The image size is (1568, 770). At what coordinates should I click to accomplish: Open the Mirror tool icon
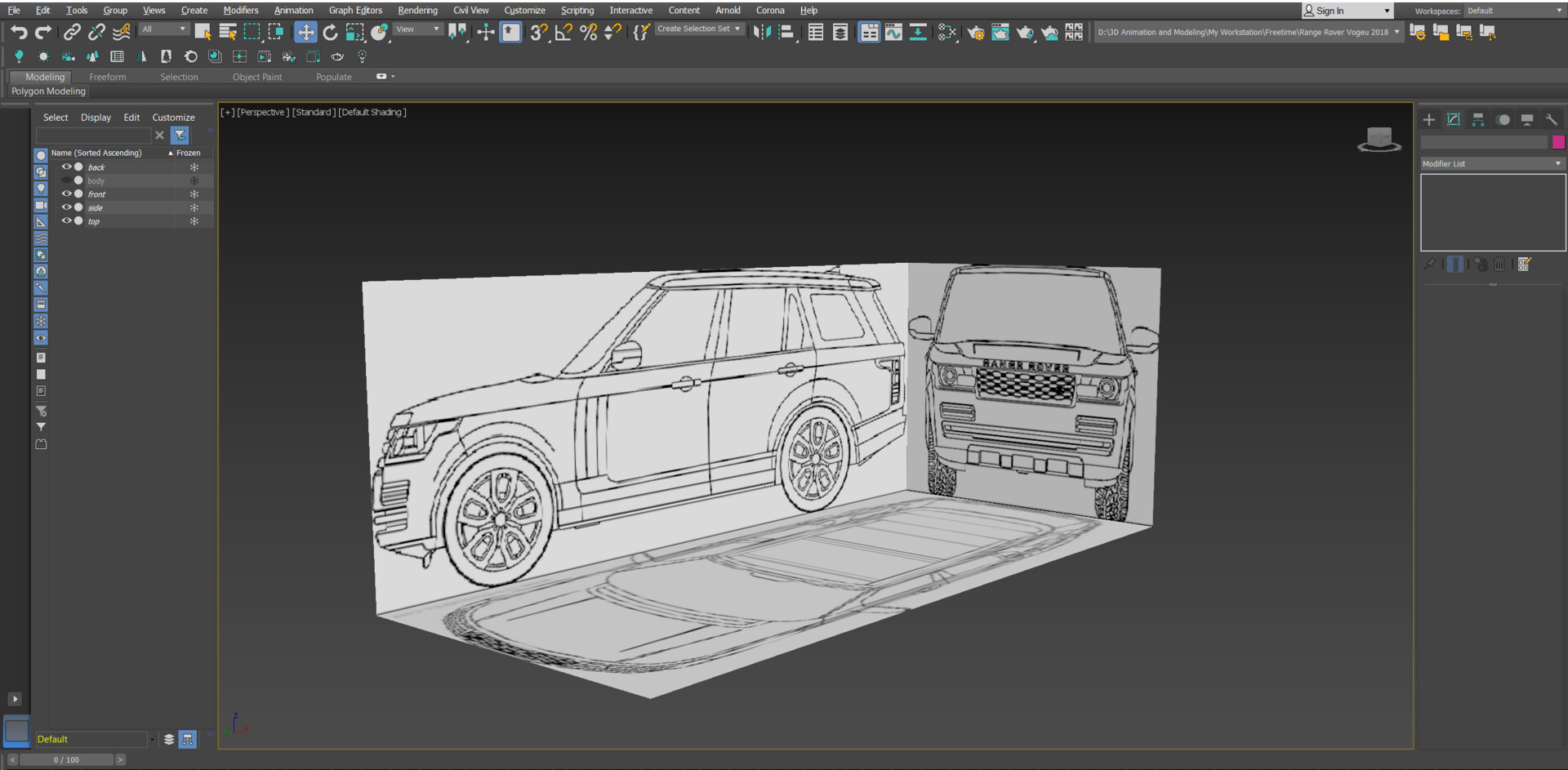(x=761, y=32)
